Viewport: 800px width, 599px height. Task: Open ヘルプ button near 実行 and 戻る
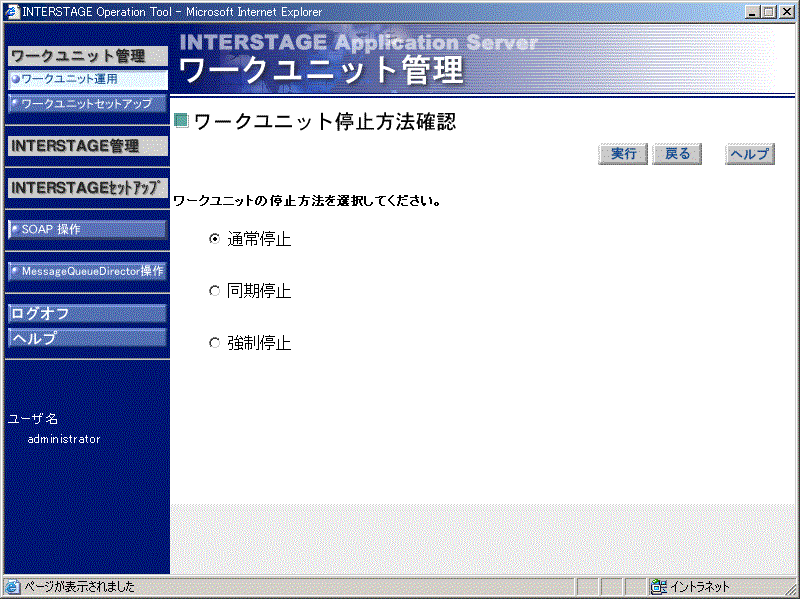coord(749,154)
